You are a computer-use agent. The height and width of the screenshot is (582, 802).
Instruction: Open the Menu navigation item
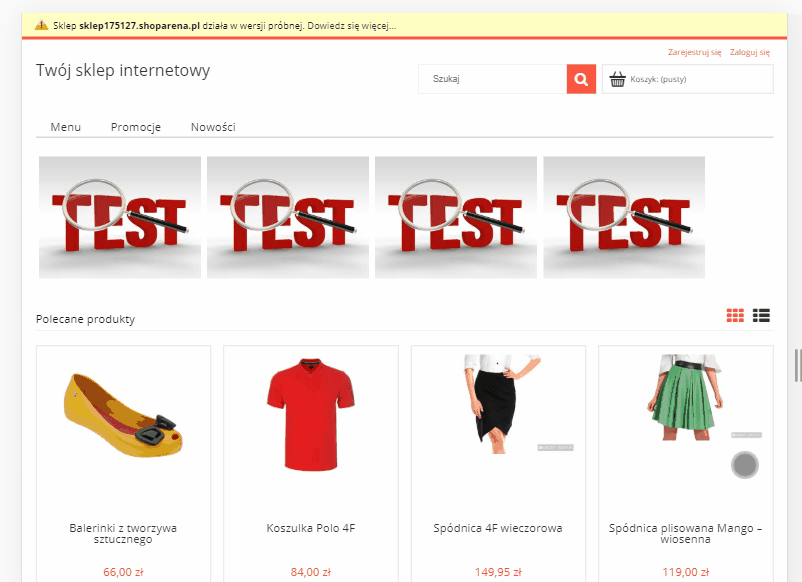(66, 127)
